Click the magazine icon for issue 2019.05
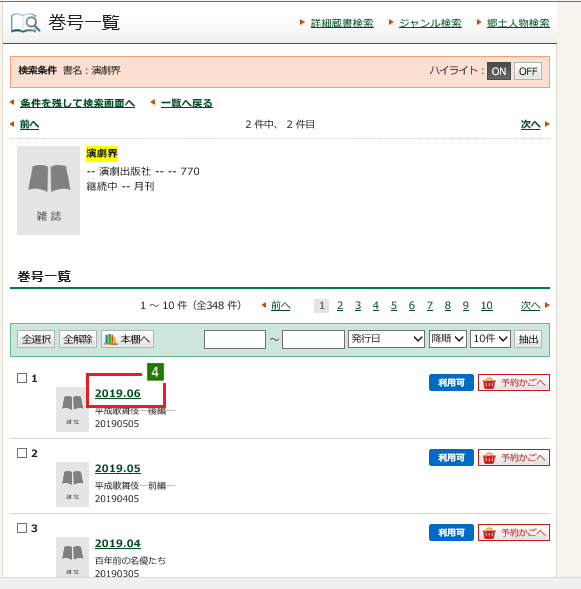 click(72, 485)
